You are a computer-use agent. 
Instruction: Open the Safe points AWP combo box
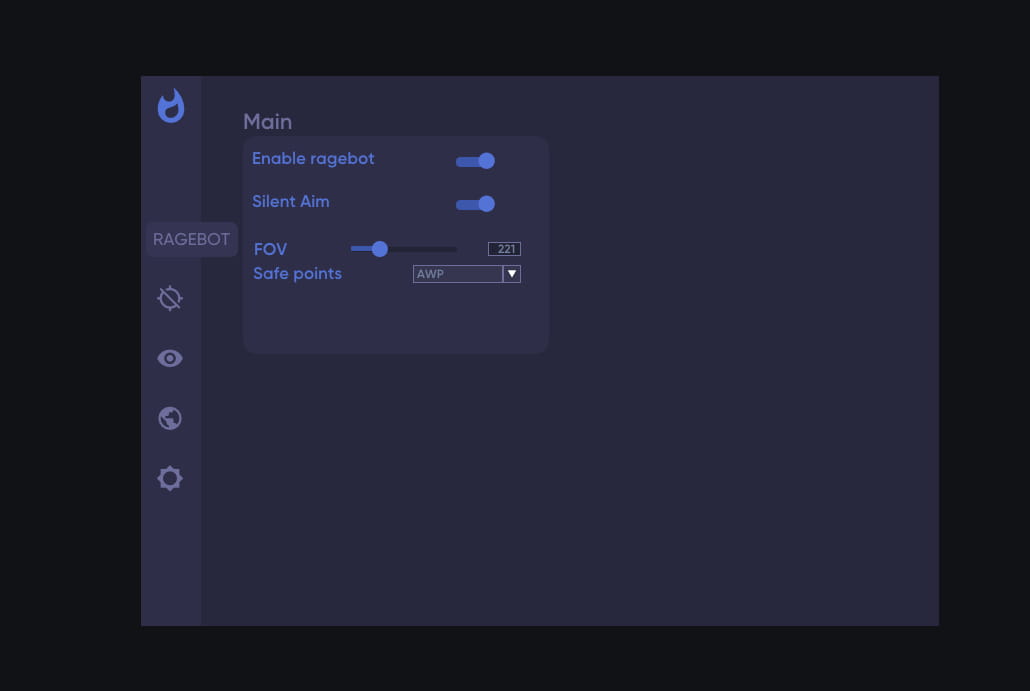pos(457,274)
